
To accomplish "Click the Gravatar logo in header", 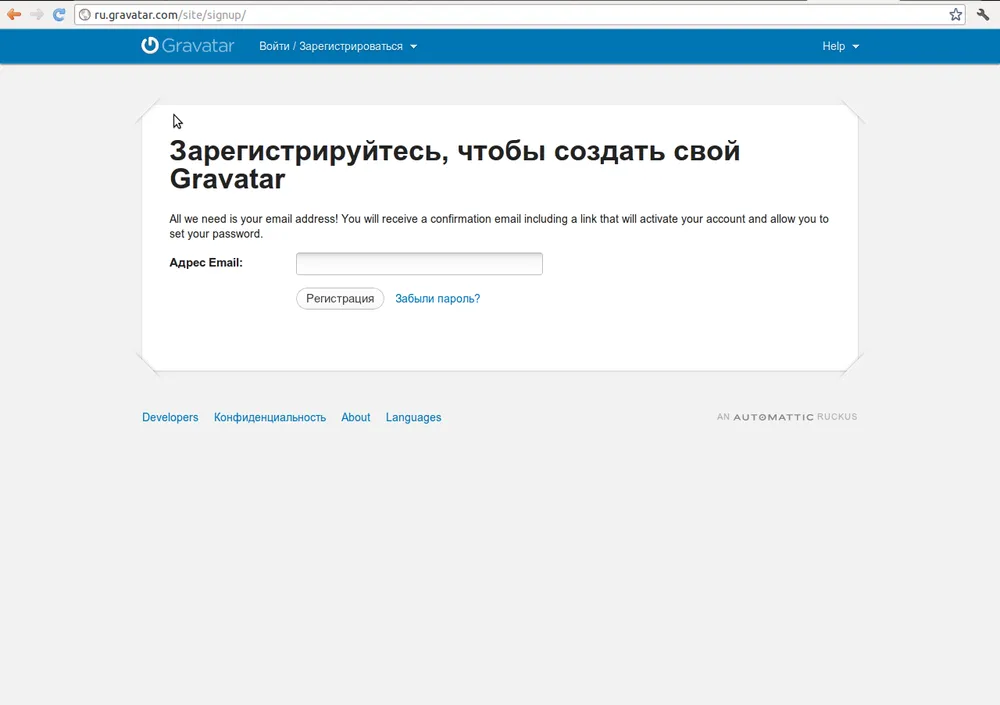I will pyautogui.click(x=188, y=46).
